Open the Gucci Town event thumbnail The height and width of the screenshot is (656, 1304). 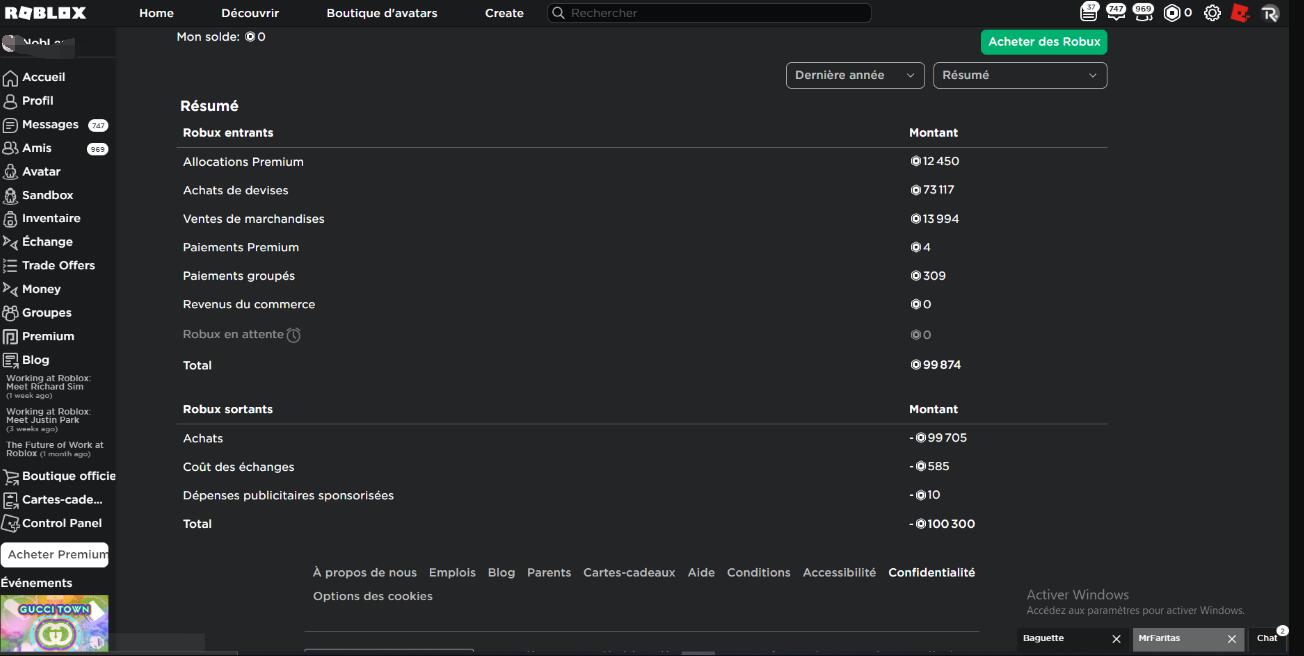tap(55, 624)
